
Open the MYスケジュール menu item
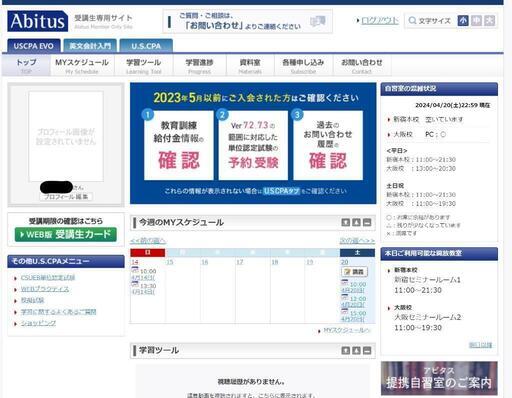[82, 66]
